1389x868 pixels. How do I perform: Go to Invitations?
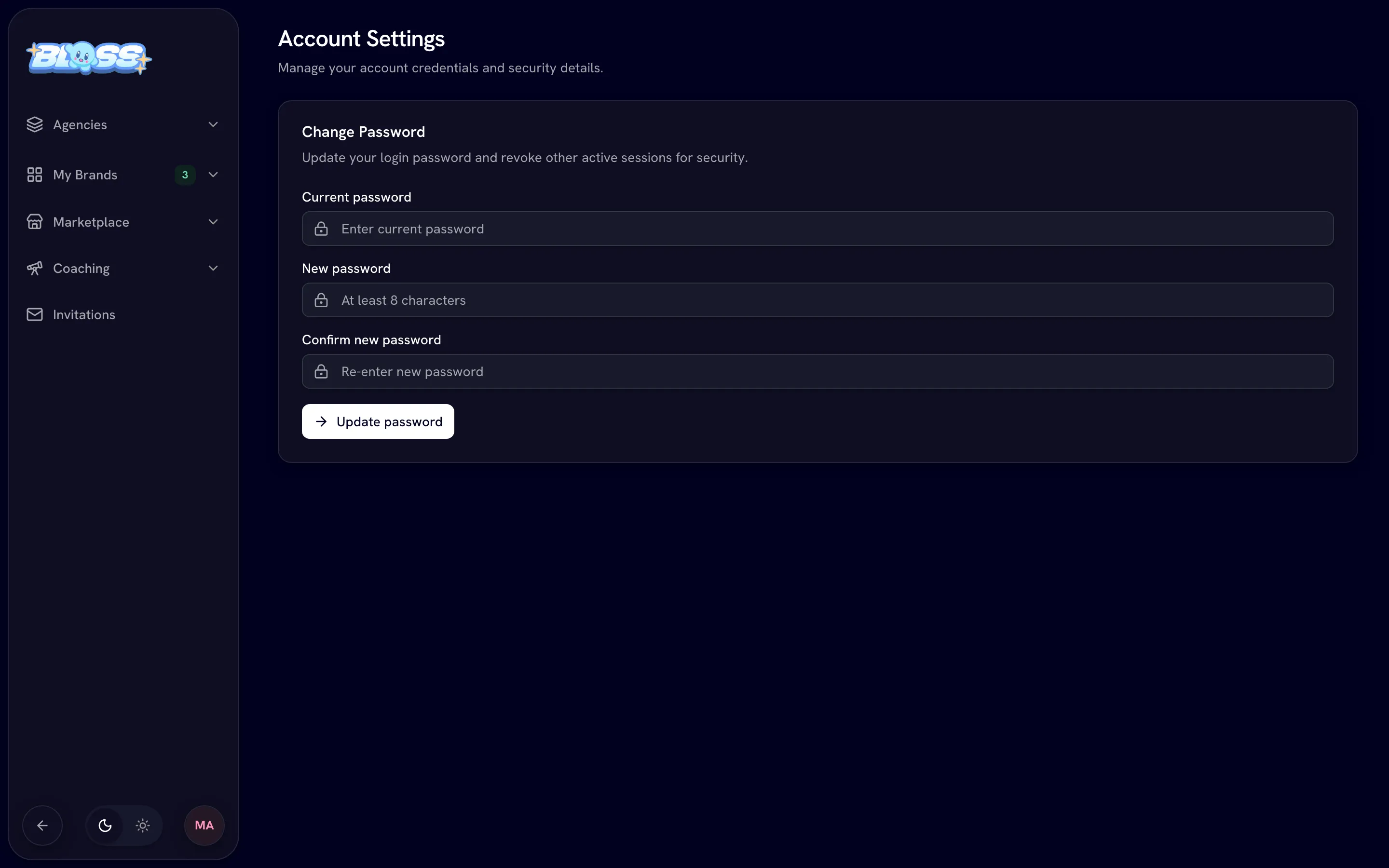click(x=123, y=314)
